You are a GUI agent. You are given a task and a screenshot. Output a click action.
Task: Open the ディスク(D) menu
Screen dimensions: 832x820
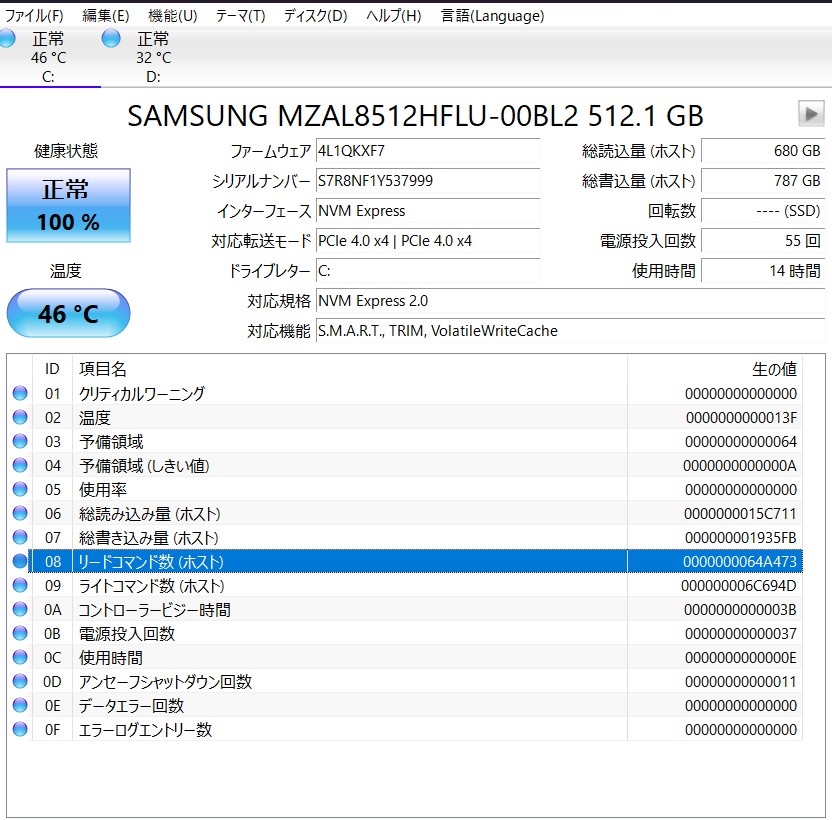pos(315,16)
